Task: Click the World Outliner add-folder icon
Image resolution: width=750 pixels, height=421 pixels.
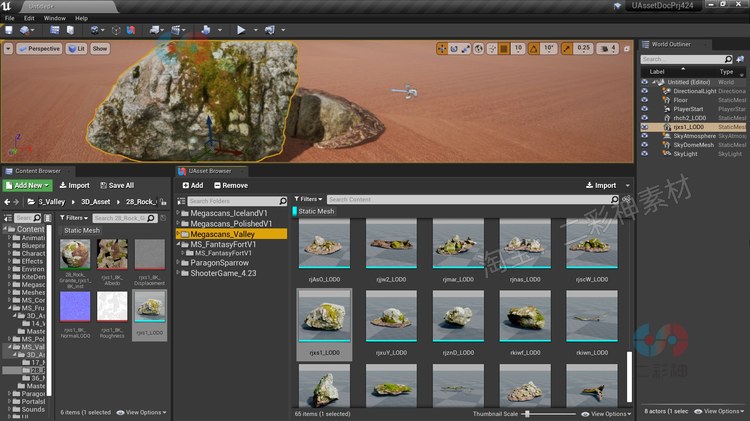Action: [x=739, y=59]
